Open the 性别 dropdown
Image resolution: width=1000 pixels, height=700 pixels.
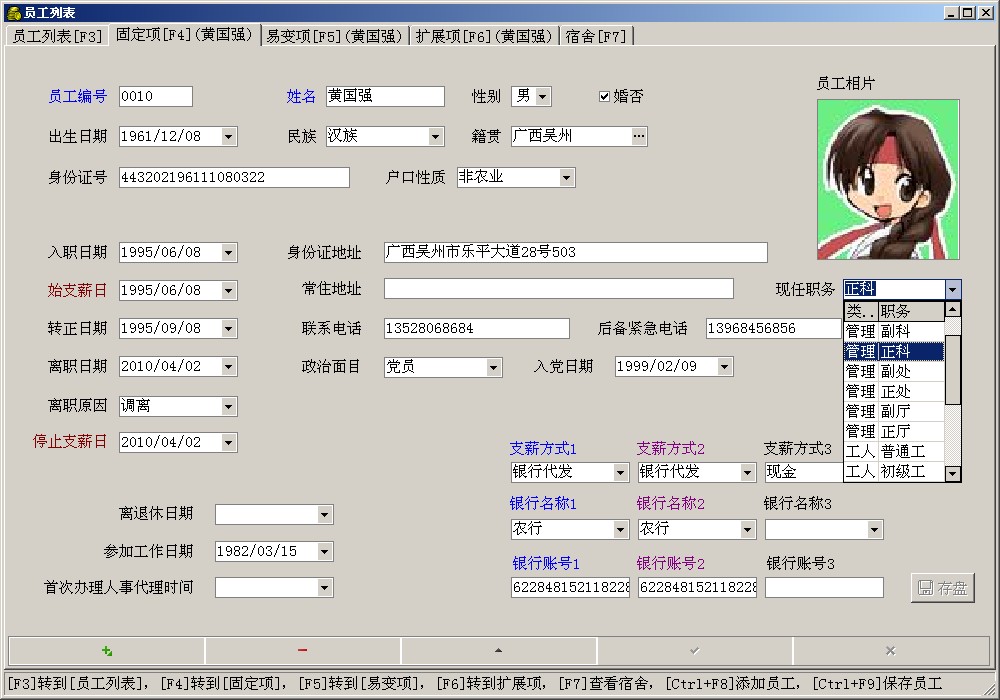point(542,97)
